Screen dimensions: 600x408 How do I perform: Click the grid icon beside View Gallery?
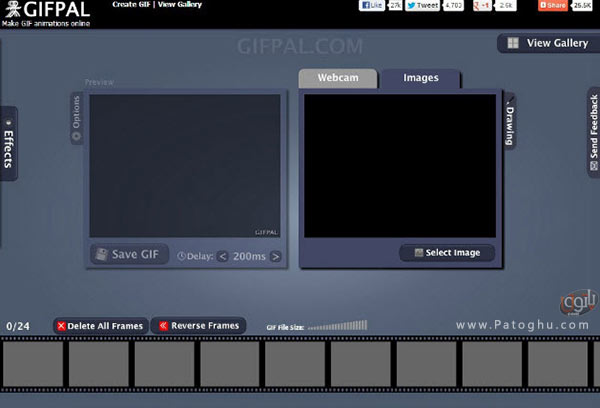point(513,43)
